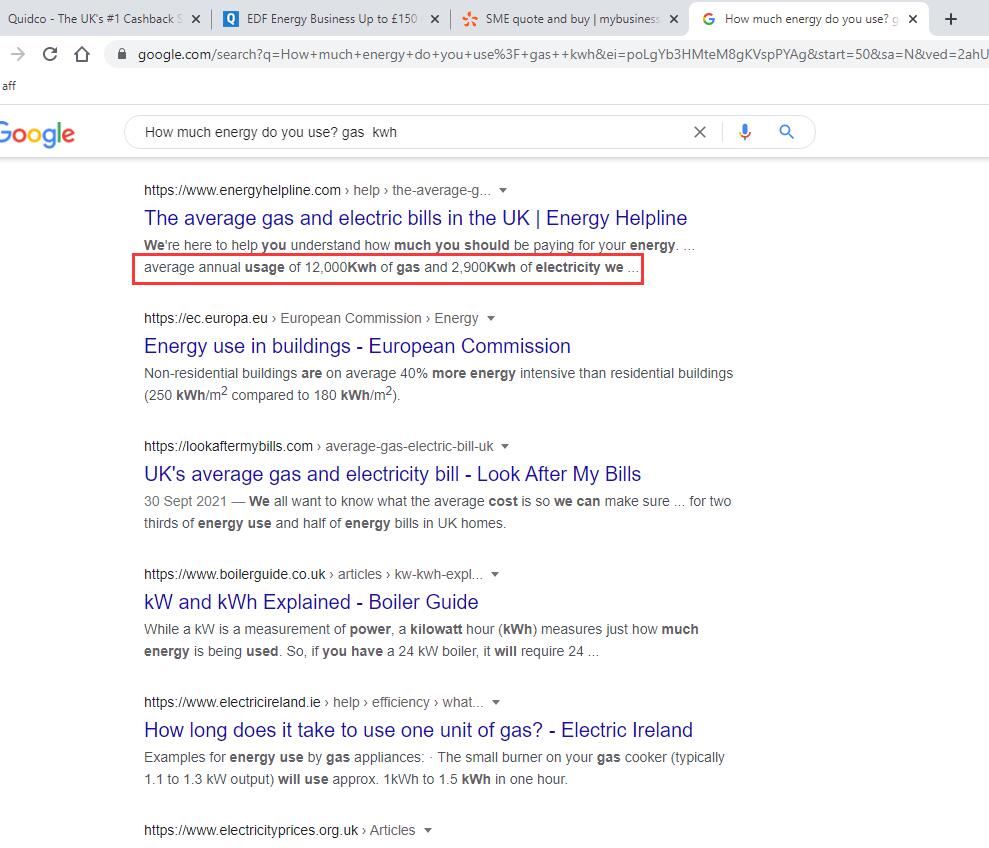The width and height of the screenshot is (989, 848).
Task: Open The average gas and electric bills link
Action: coord(415,218)
